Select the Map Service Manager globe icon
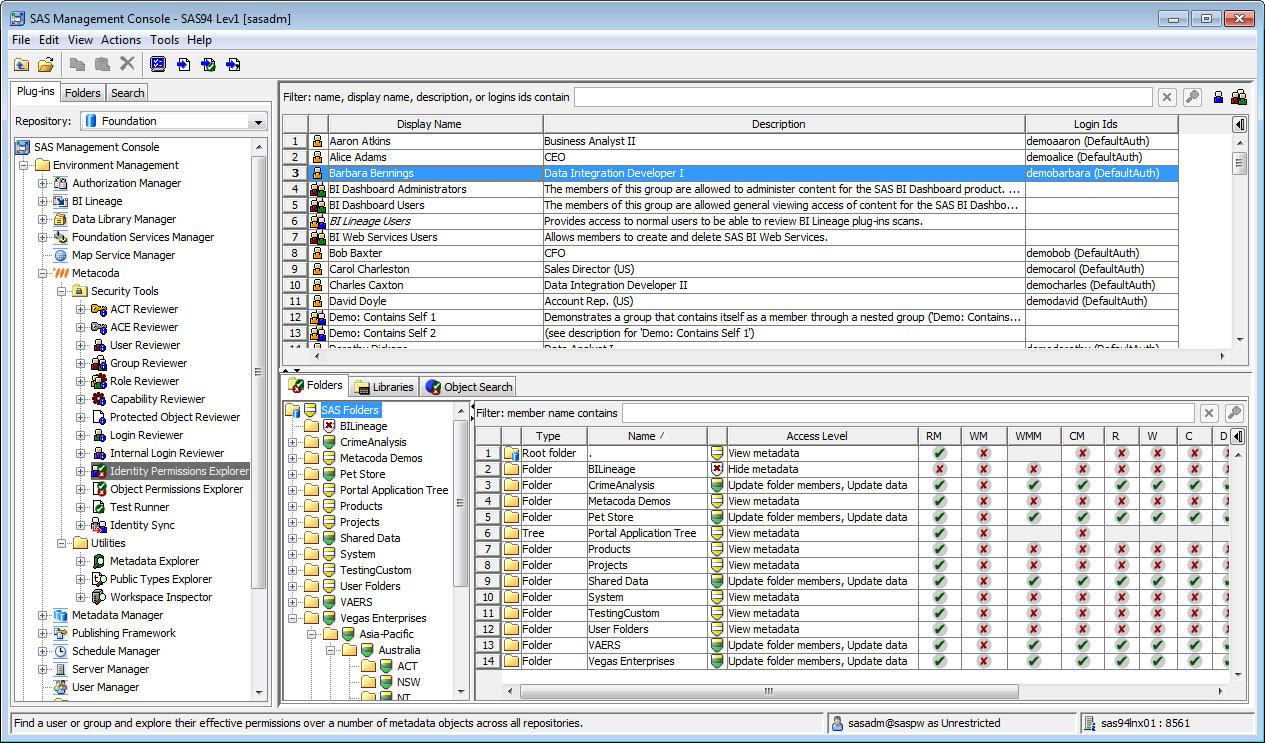The image size is (1265, 743). 61,255
